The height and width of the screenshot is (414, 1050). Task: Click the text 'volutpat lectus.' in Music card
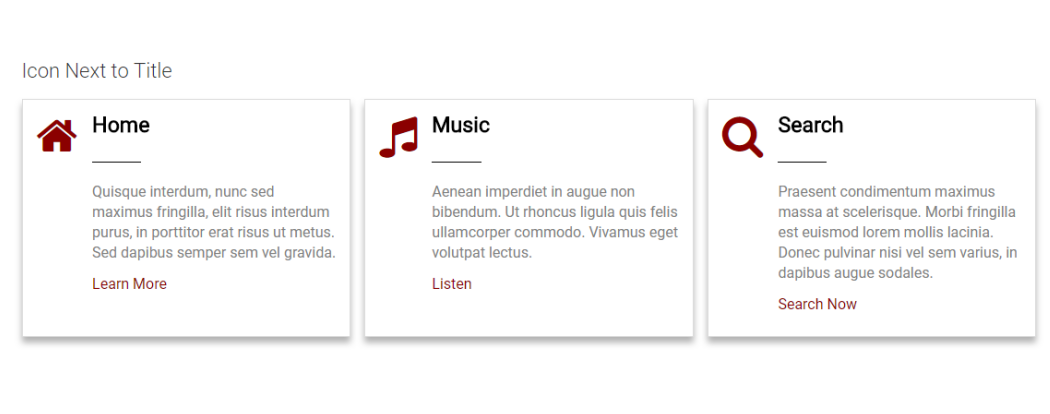(x=482, y=253)
